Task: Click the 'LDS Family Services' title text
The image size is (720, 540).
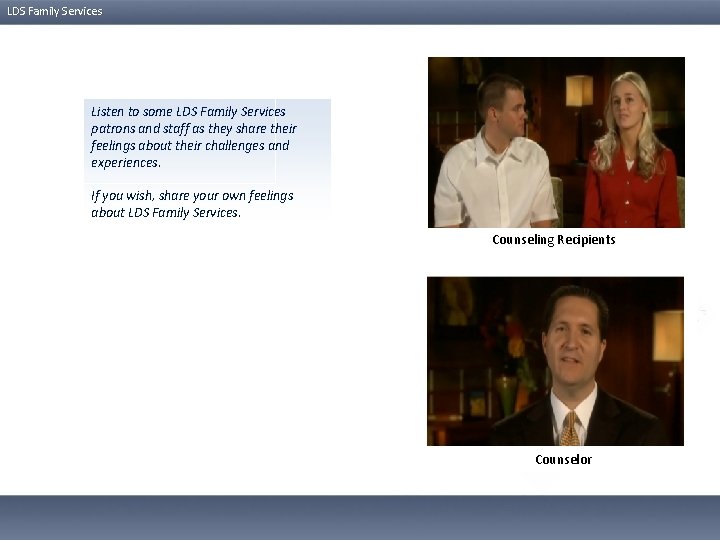Action: 55,11
